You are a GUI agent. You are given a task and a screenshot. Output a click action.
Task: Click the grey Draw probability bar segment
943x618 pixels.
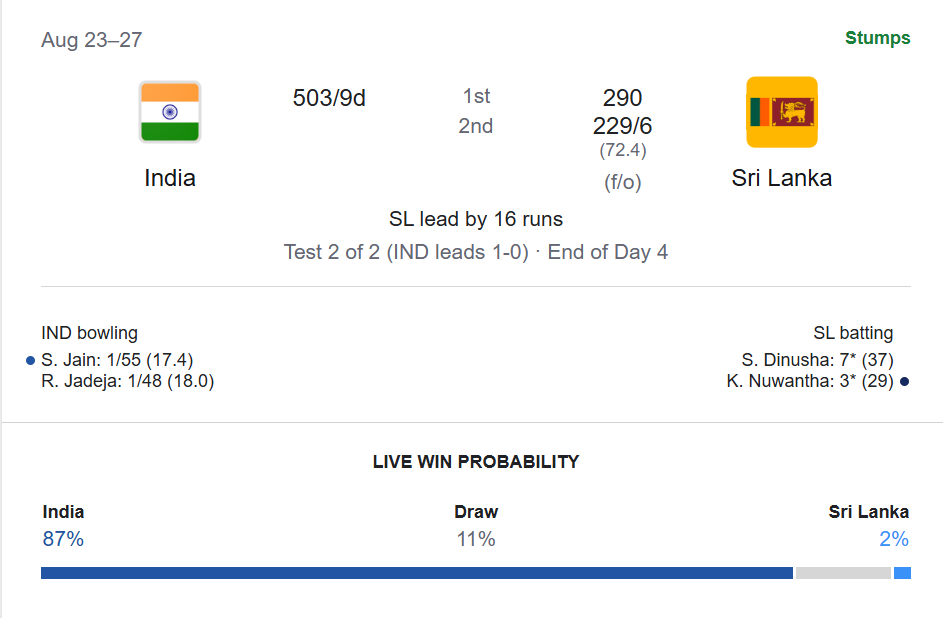click(843, 573)
